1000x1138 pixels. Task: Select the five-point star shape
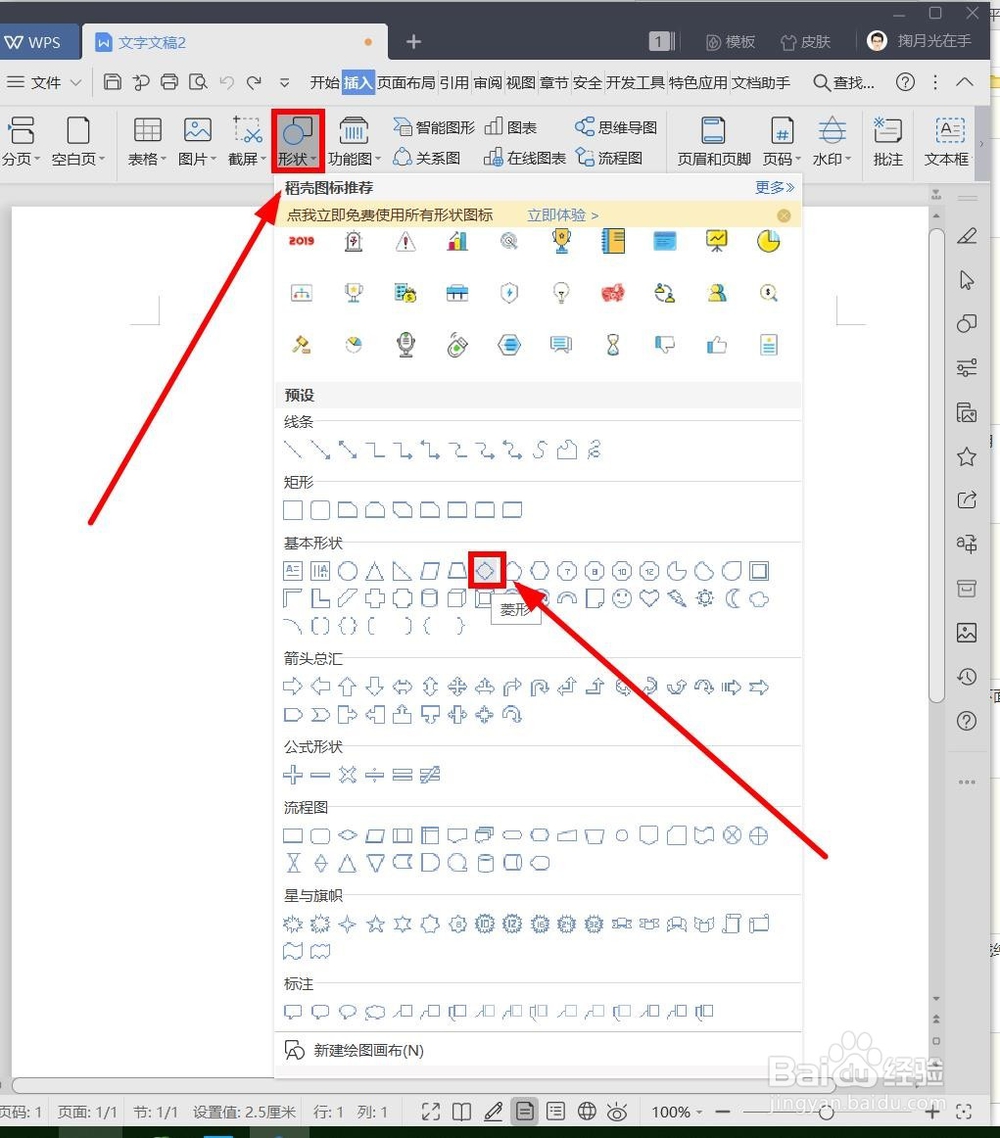tap(375, 923)
